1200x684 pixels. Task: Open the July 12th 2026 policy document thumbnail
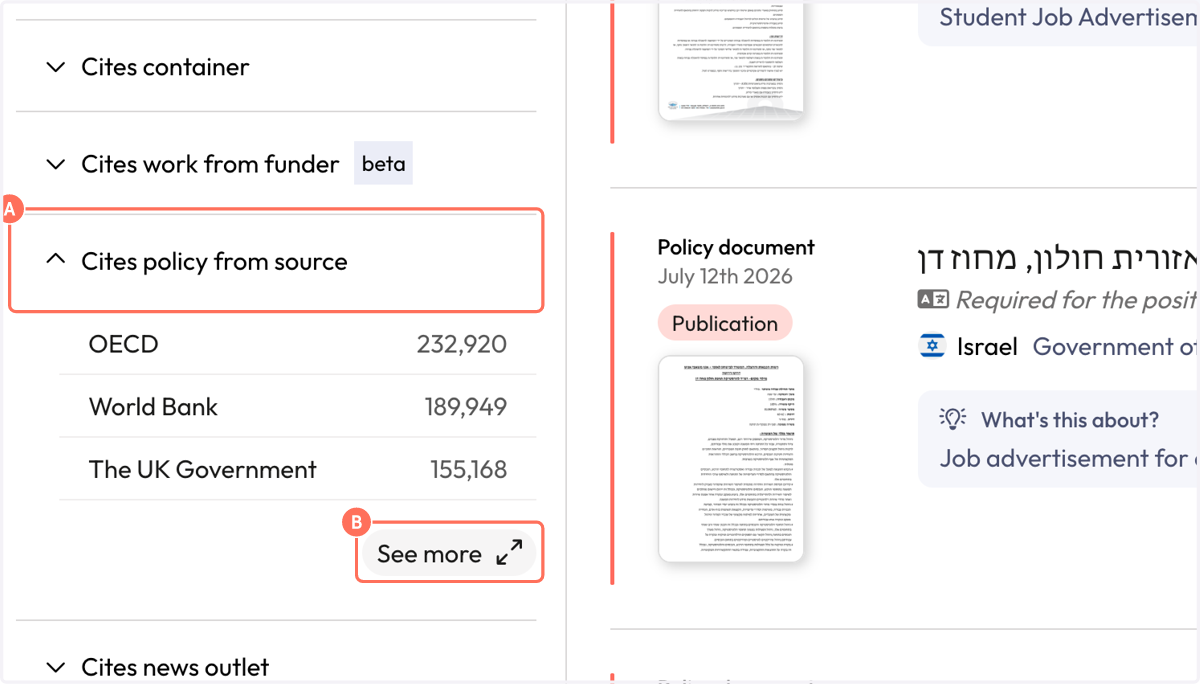click(x=731, y=459)
